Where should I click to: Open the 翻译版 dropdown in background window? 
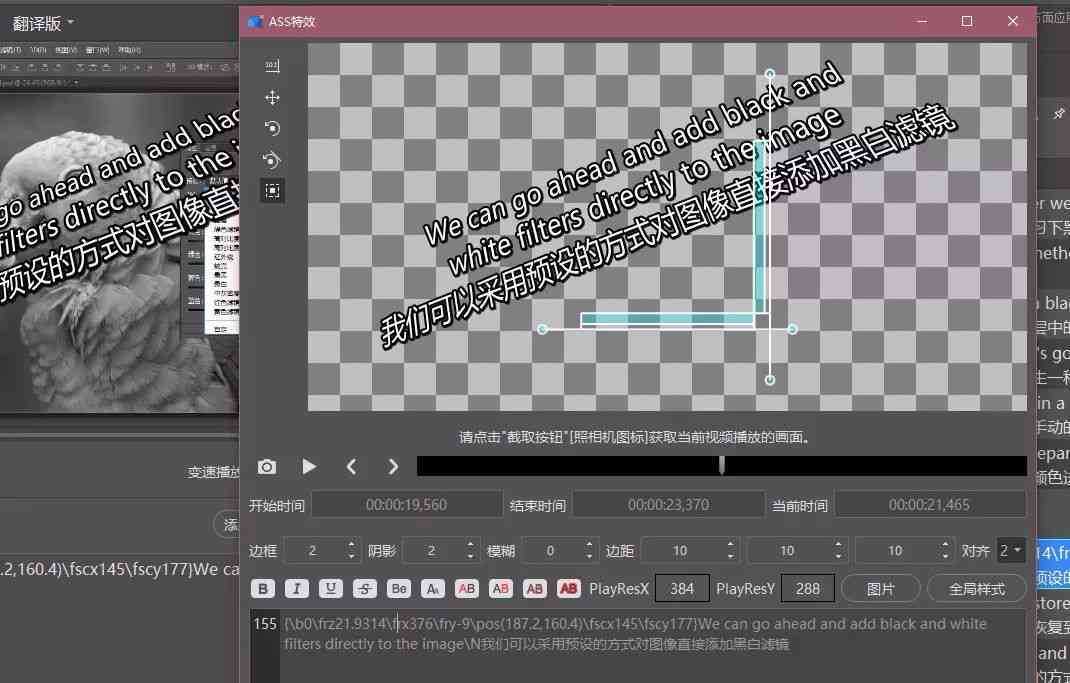coord(43,24)
